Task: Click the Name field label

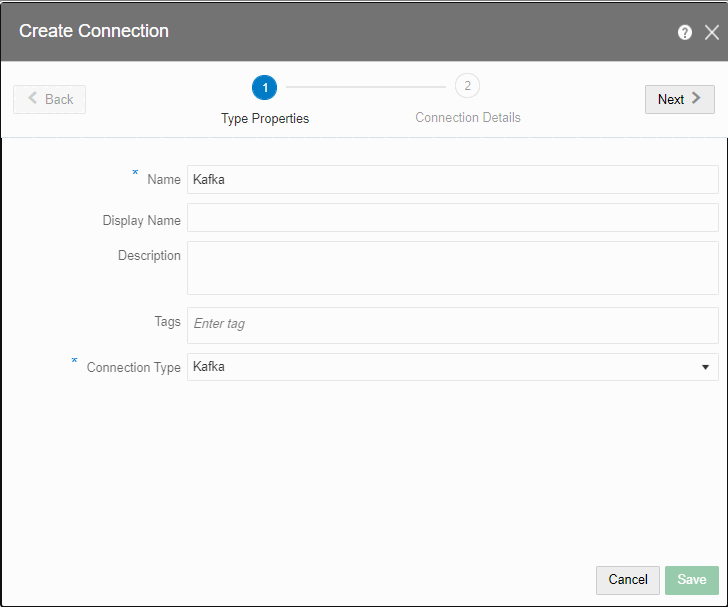Action: (x=164, y=180)
